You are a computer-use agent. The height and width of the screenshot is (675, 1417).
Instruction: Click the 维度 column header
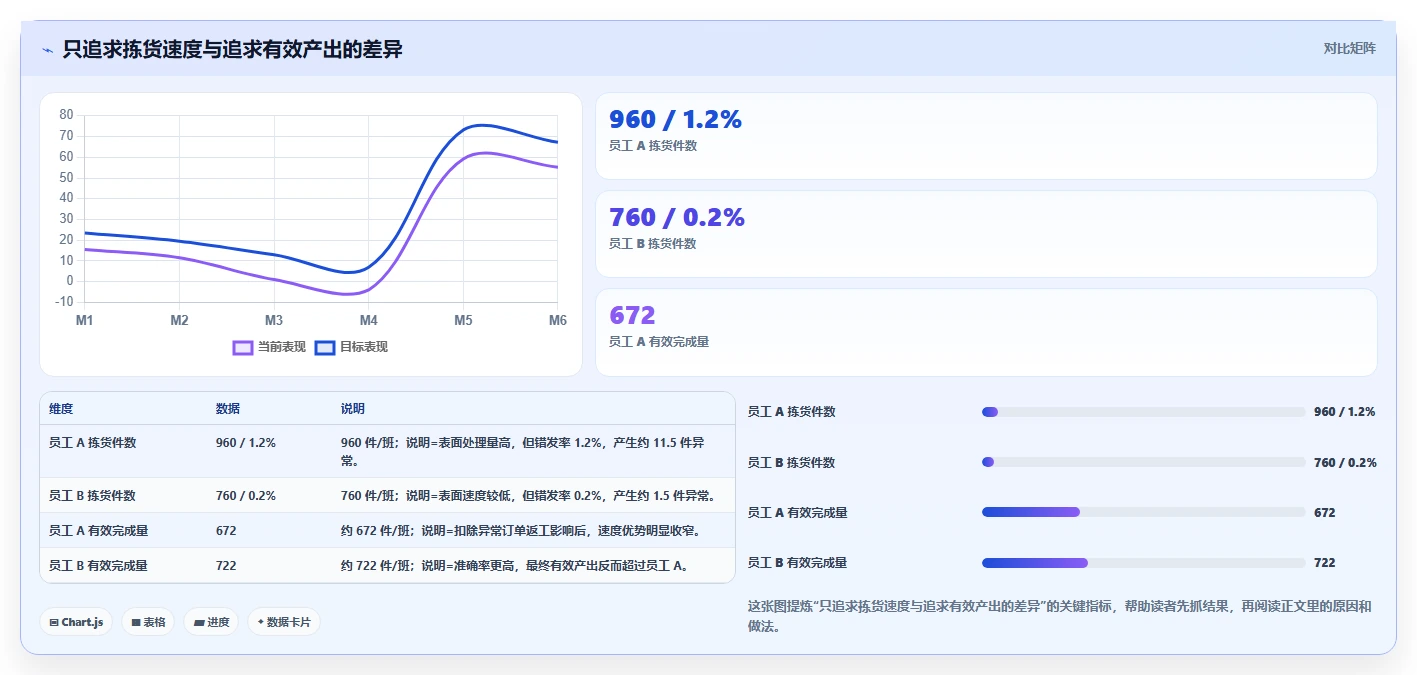61,409
